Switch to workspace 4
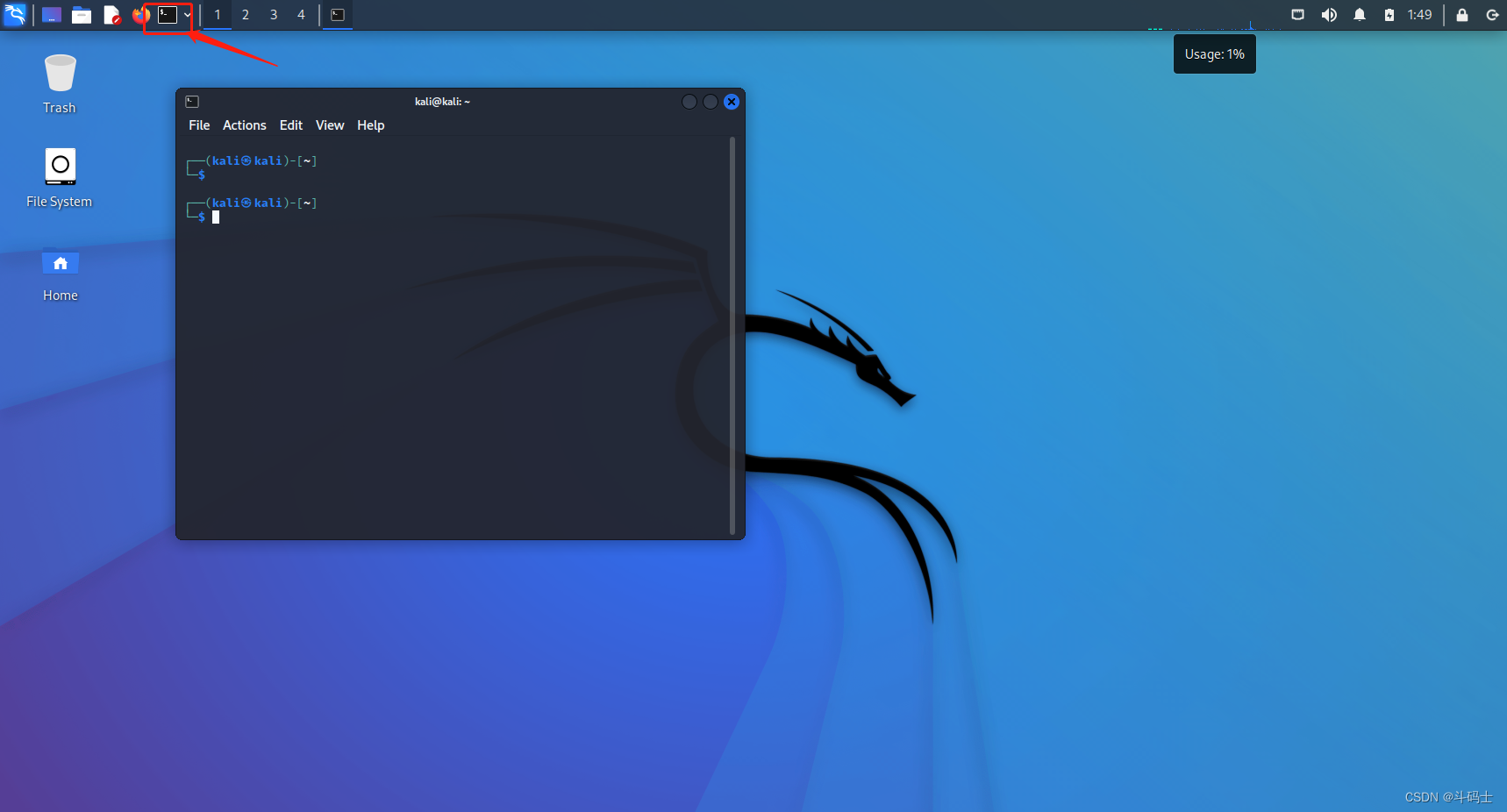The image size is (1507, 812). pos(301,15)
